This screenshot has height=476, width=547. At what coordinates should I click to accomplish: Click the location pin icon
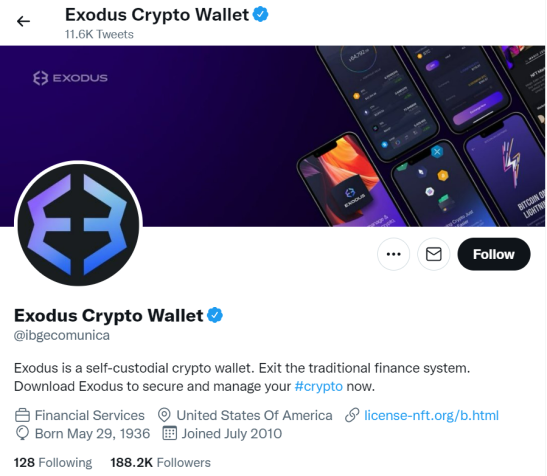(x=164, y=415)
